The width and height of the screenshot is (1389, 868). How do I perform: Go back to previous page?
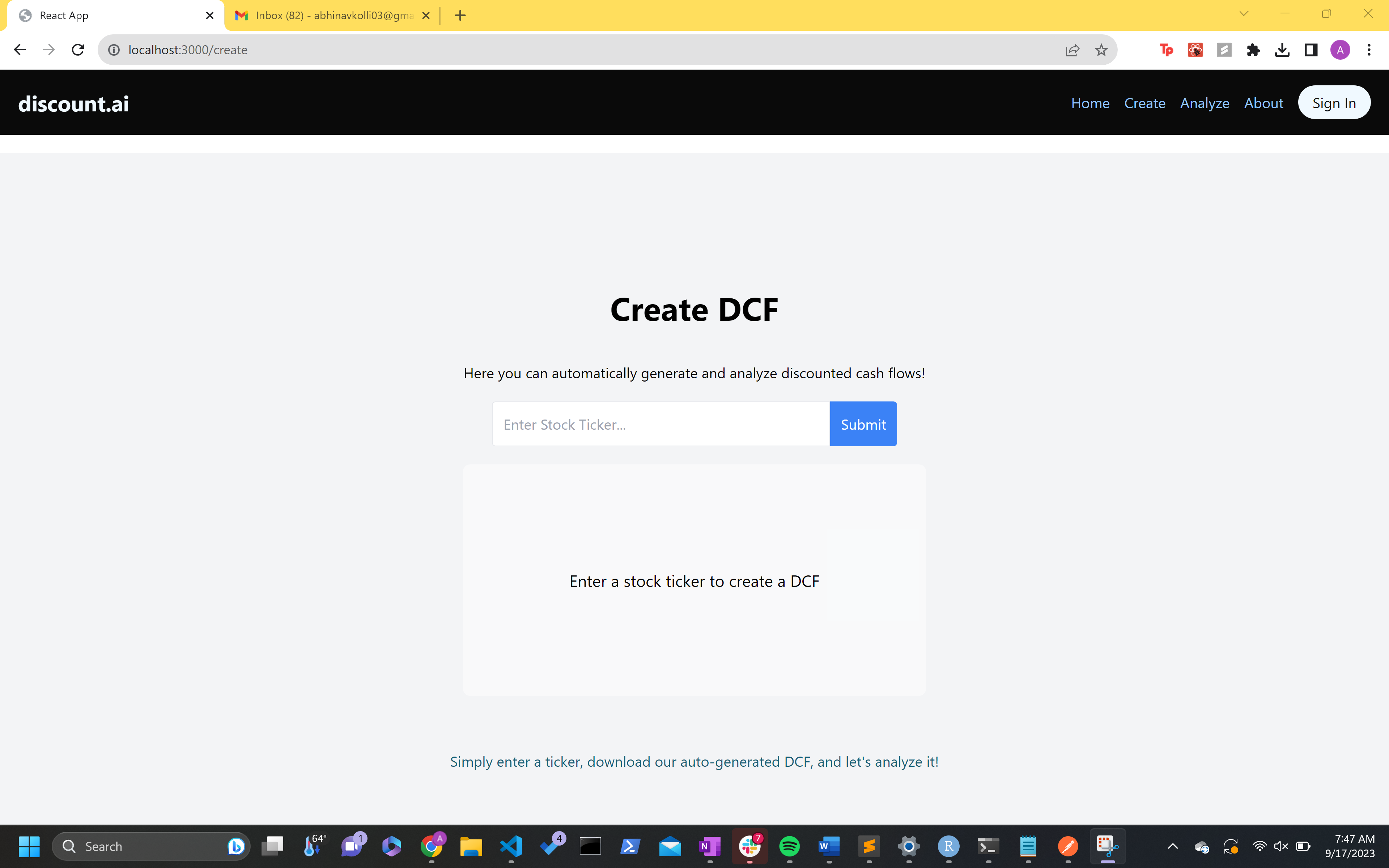20,50
